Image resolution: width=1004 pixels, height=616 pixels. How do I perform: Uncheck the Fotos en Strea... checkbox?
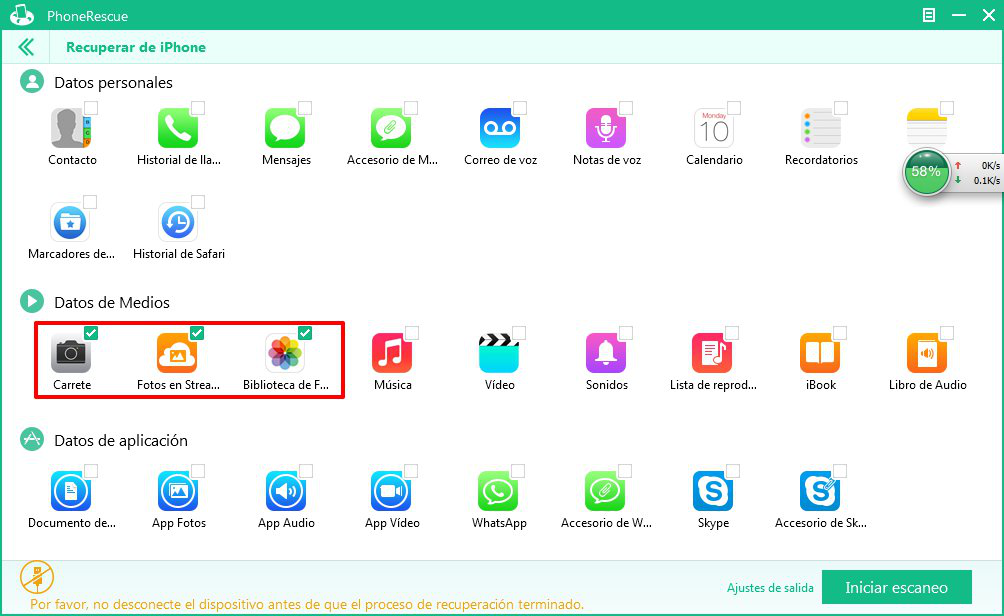click(197, 332)
